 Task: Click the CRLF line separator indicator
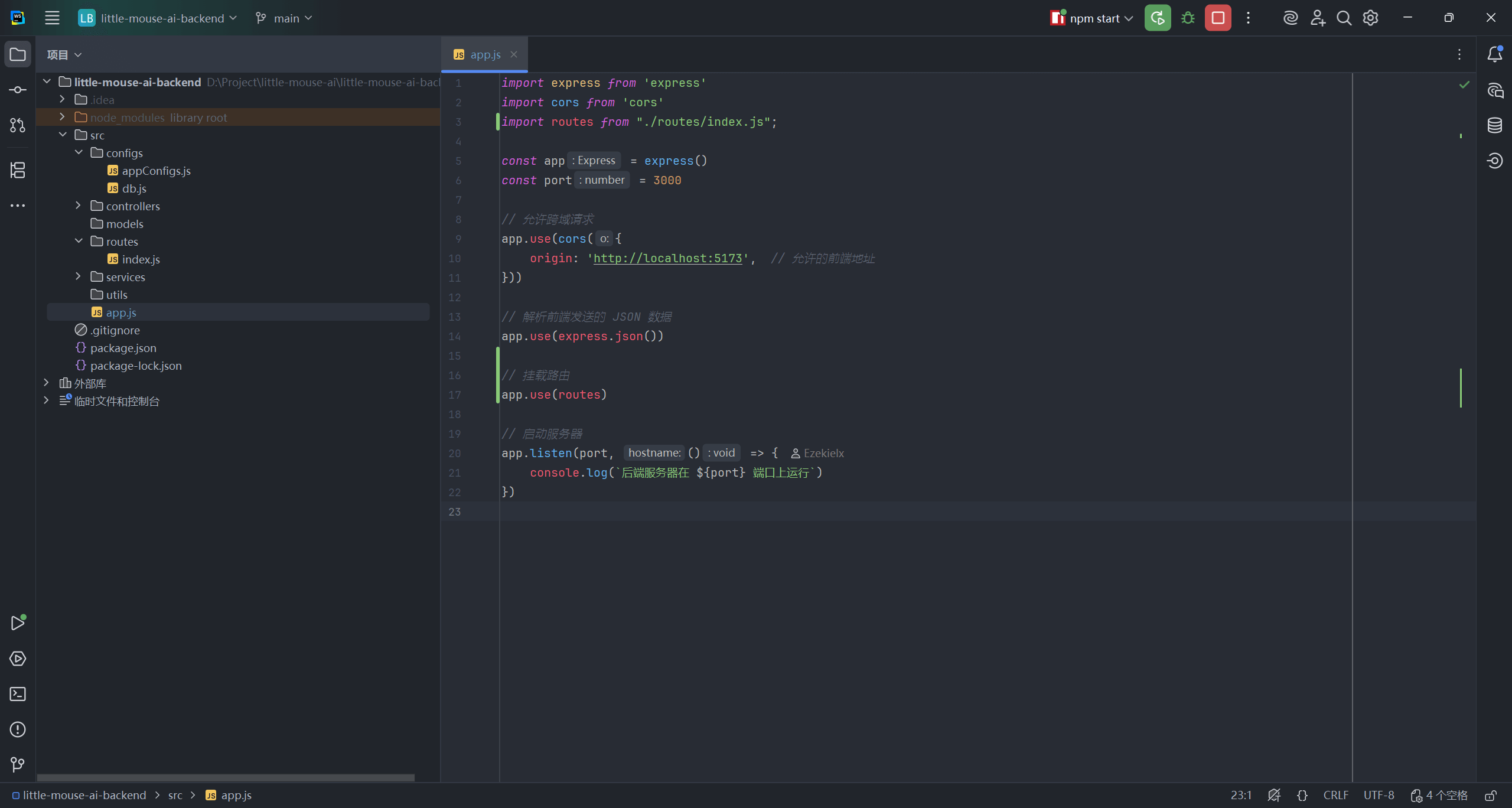click(1335, 796)
